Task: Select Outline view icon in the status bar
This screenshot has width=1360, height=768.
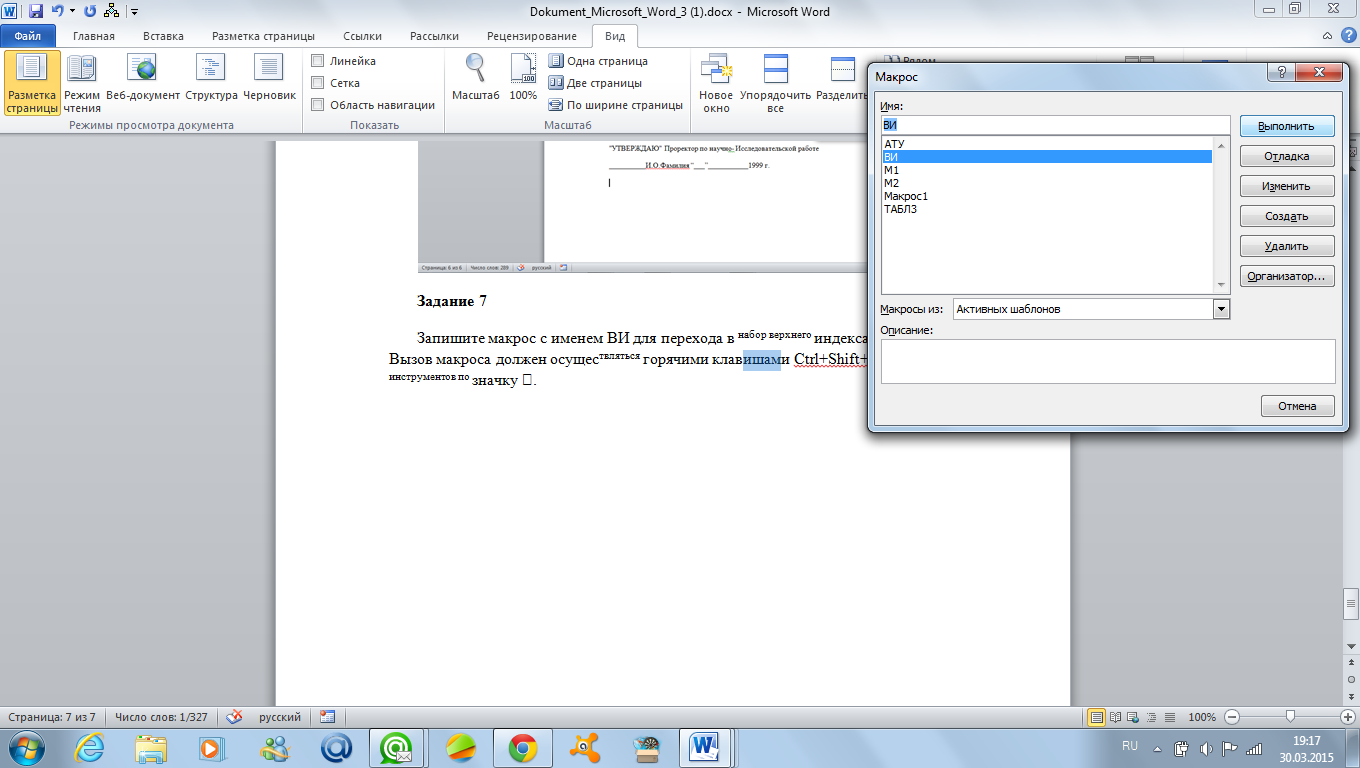Action: click(x=1152, y=717)
